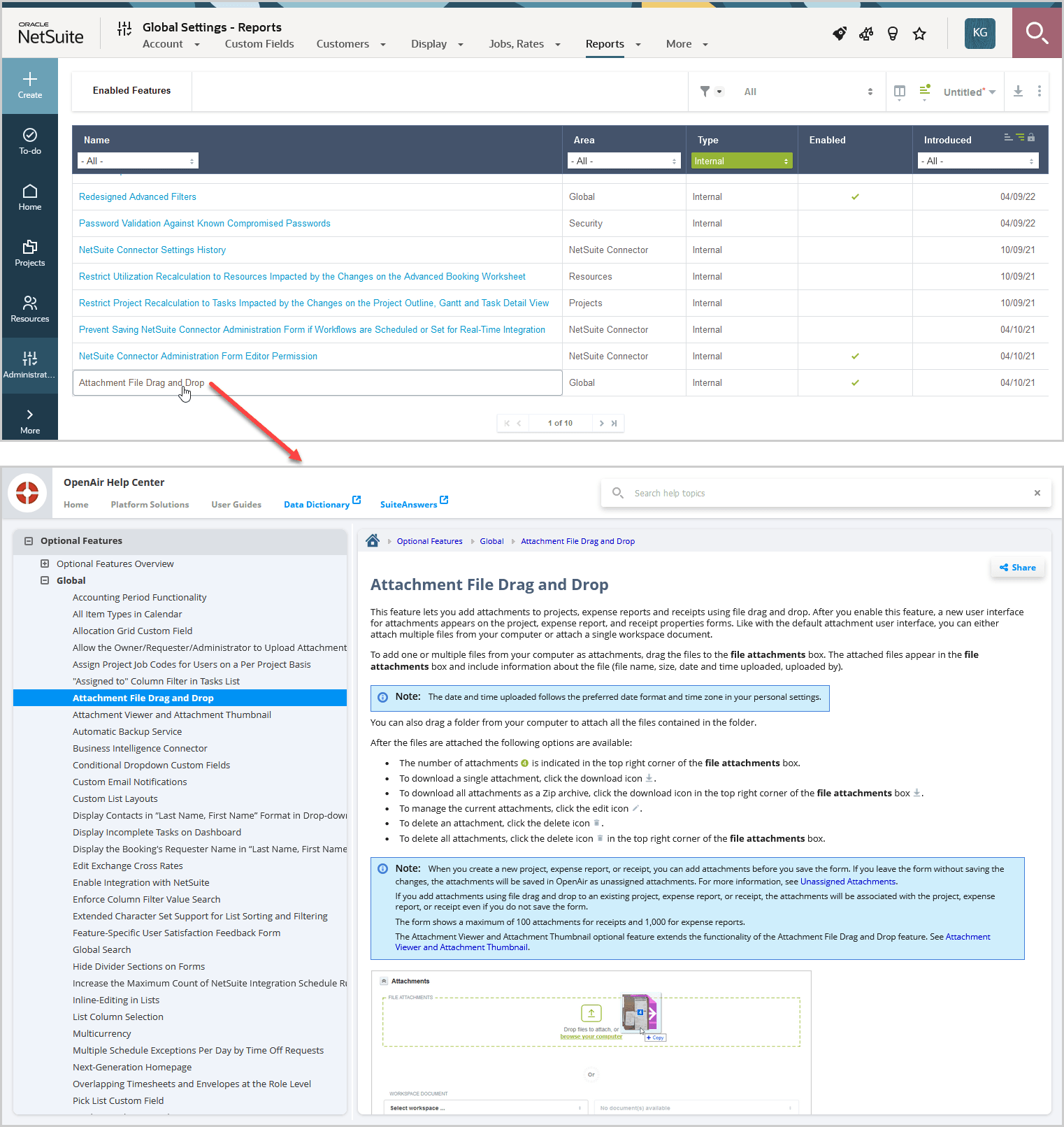Toggle Enabled checkmark for Attachment File Drag and Drop
This screenshot has height=1127, width=1064.
click(x=855, y=383)
